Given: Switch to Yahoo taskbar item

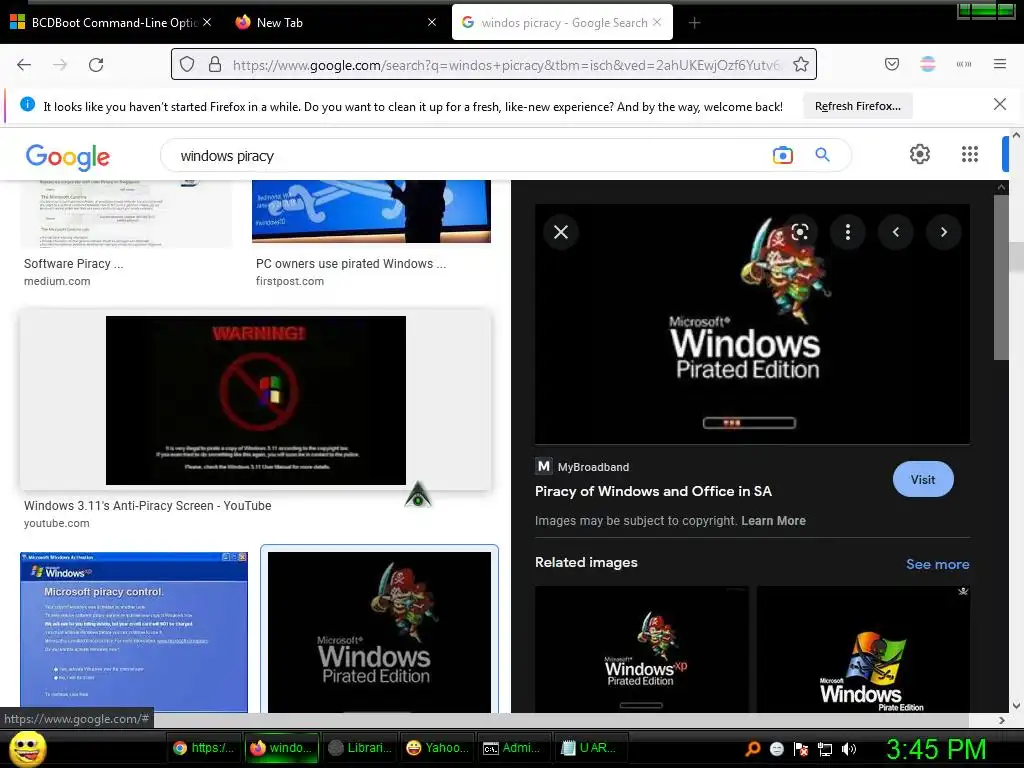Looking at the screenshot, I should [x=437, y=748].
